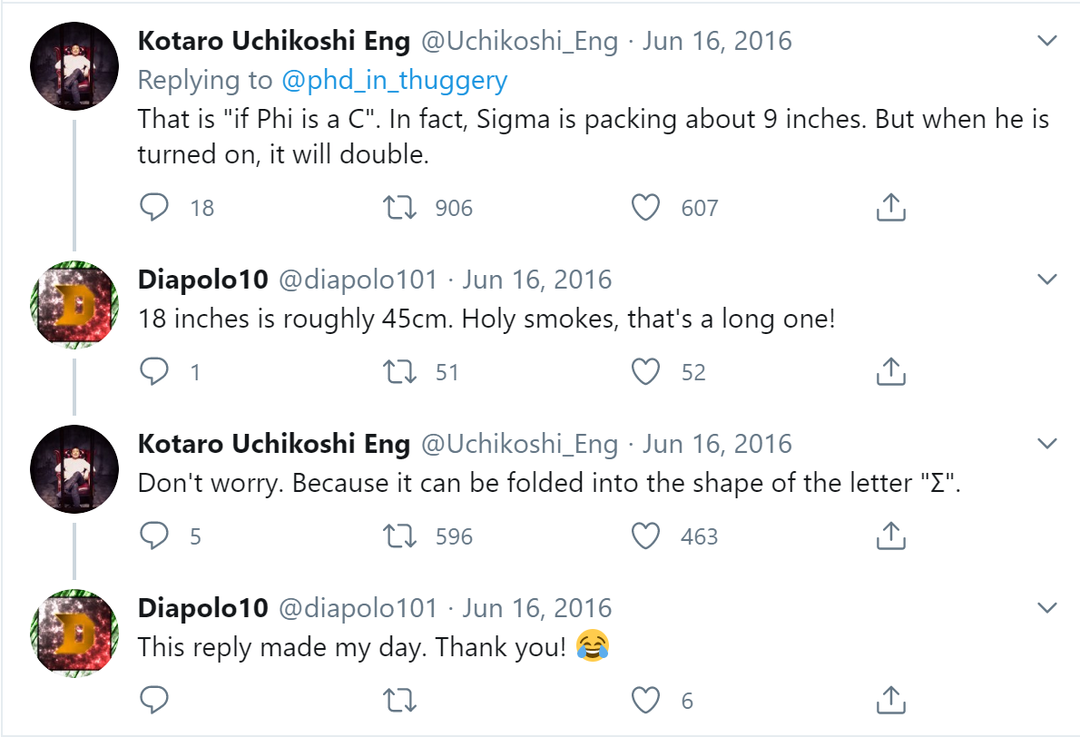Click Kotaro Uchikoshi's avatar on first tweet

(76, 66)
